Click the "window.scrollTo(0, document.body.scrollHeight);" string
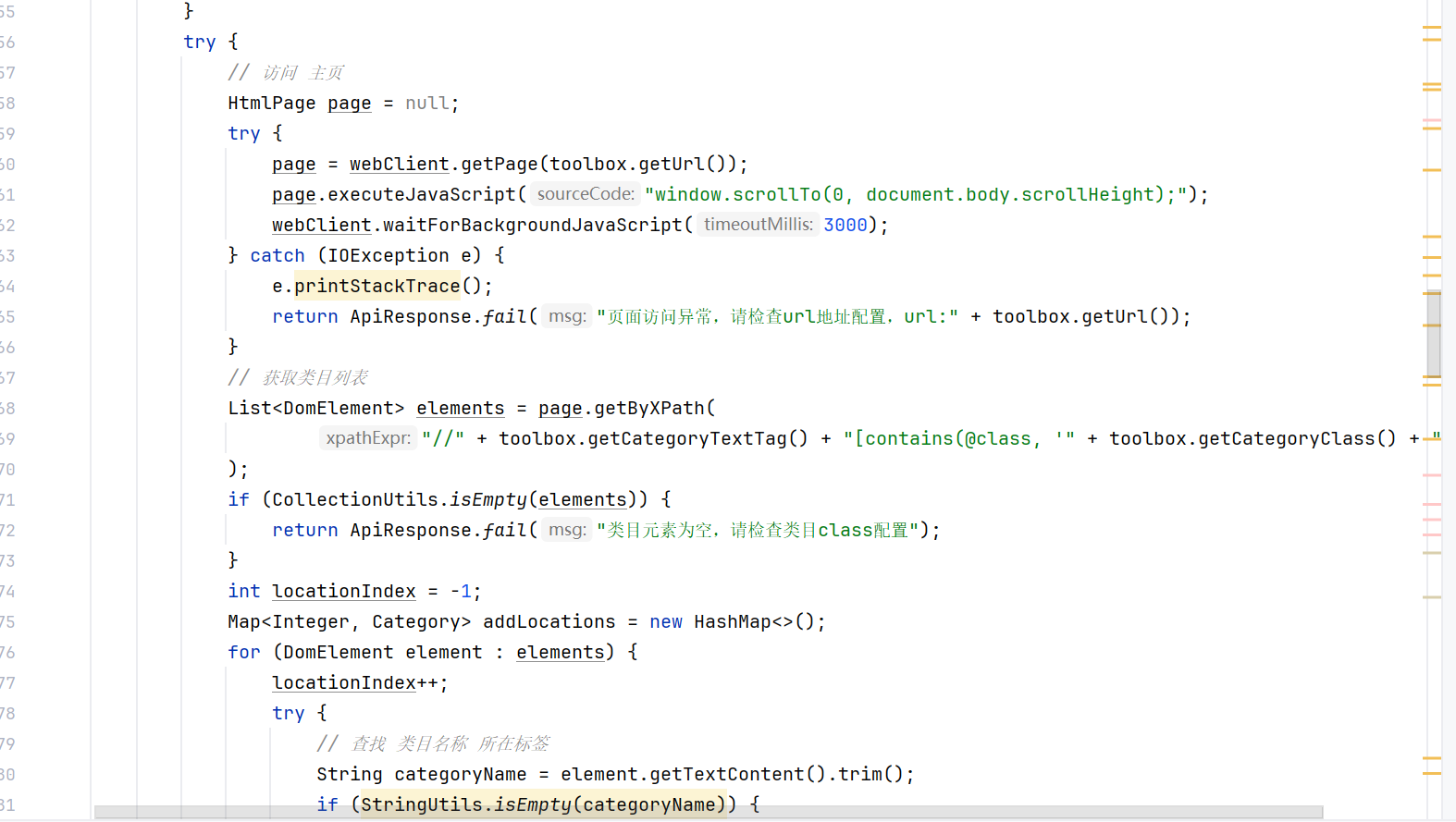Screen dimensions: 1456x822 coord(916,194)
